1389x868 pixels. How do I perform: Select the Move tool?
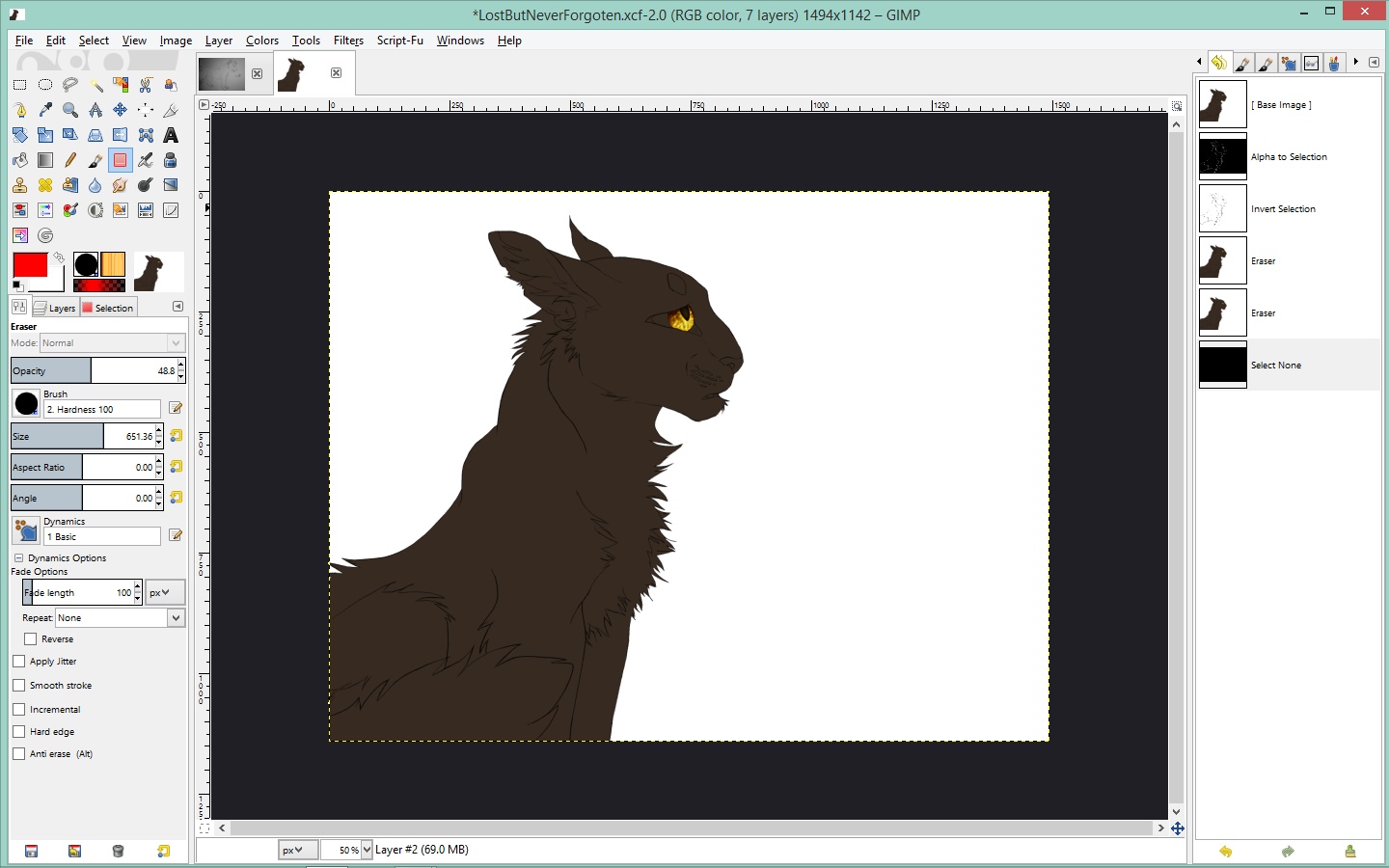pos(121,110)
